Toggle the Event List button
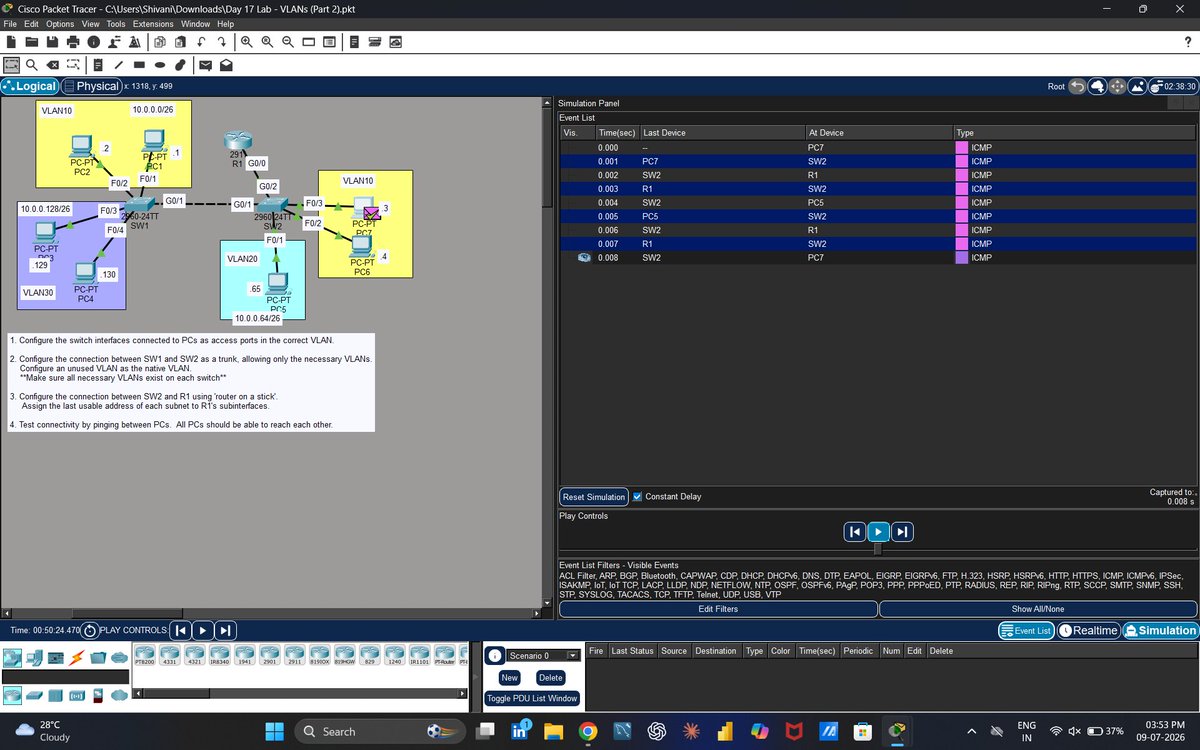The width and height of the screenshot is (1200, 750). coord(1026,630)
